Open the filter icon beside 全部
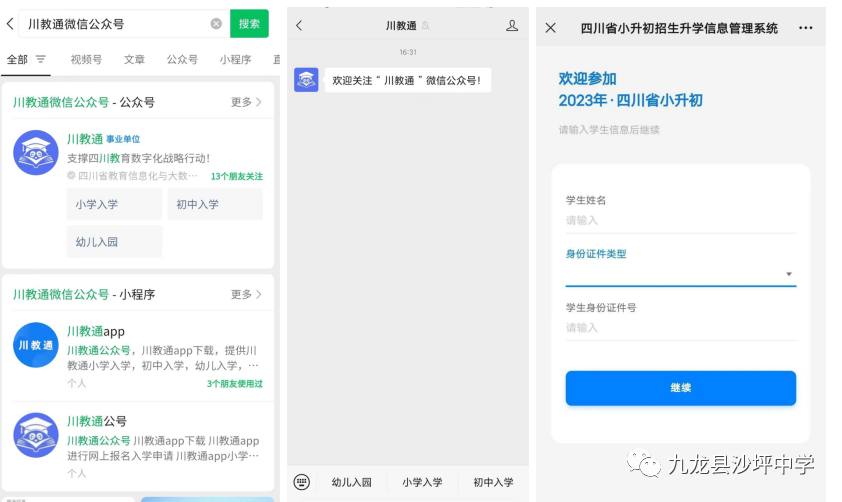The image size is (842, 502). [41, 59]
